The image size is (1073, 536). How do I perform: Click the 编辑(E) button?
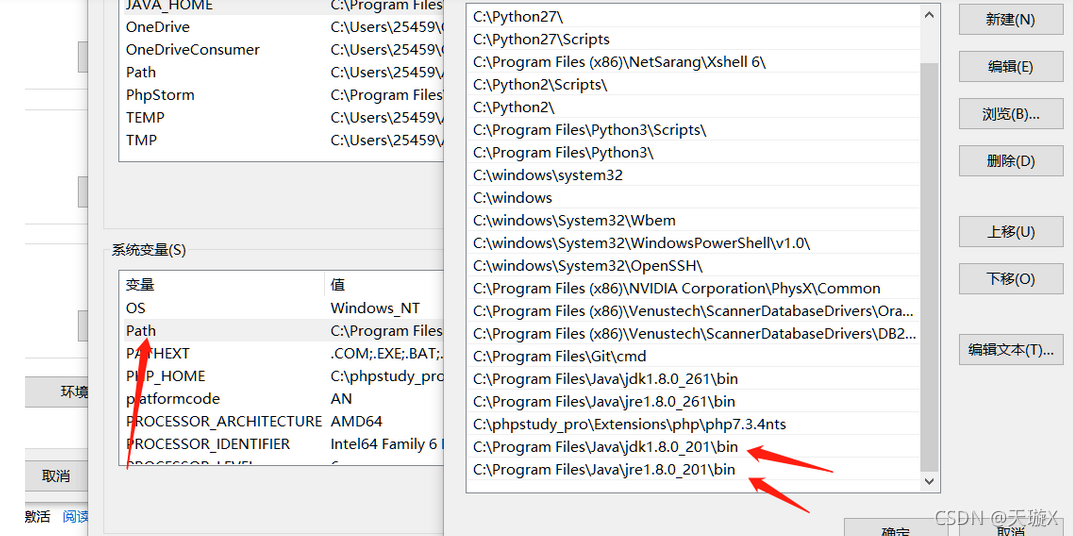pyautogui.click(x=1010, y=67)
